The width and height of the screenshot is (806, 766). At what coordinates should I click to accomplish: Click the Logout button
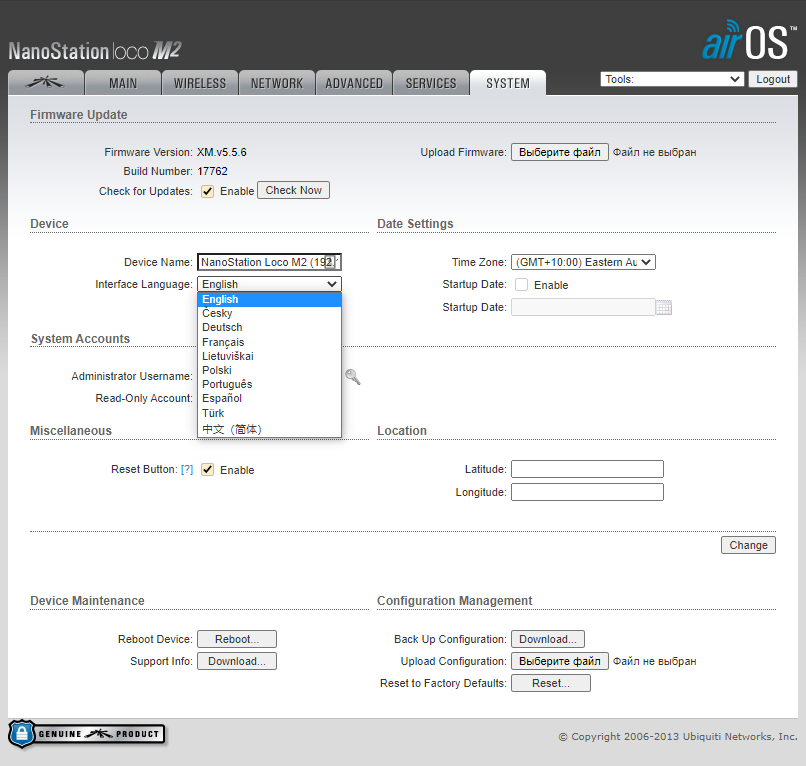(x=773, y=79)
